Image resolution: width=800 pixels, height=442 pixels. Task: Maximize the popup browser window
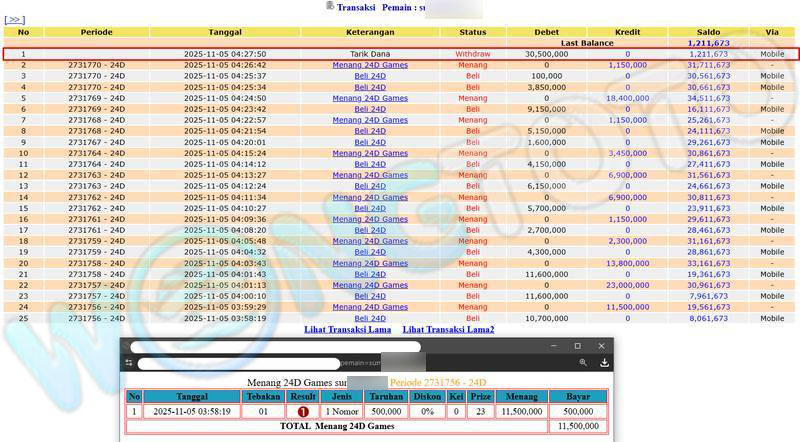pyautogui.click(x=577, y=346)
